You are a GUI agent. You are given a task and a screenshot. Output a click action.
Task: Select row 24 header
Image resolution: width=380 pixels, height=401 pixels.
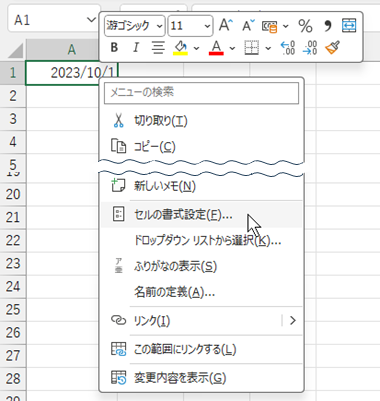[x=13, y=286]
